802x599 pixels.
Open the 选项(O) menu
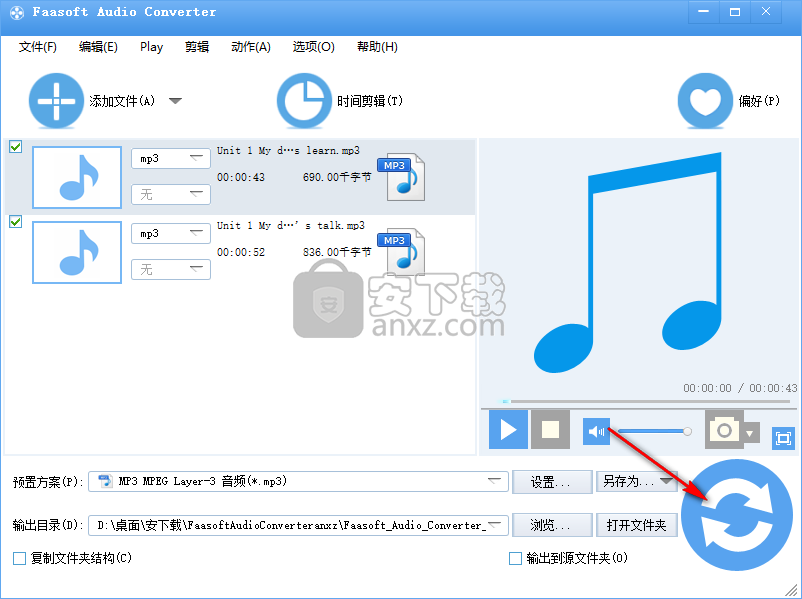point(314,47)
